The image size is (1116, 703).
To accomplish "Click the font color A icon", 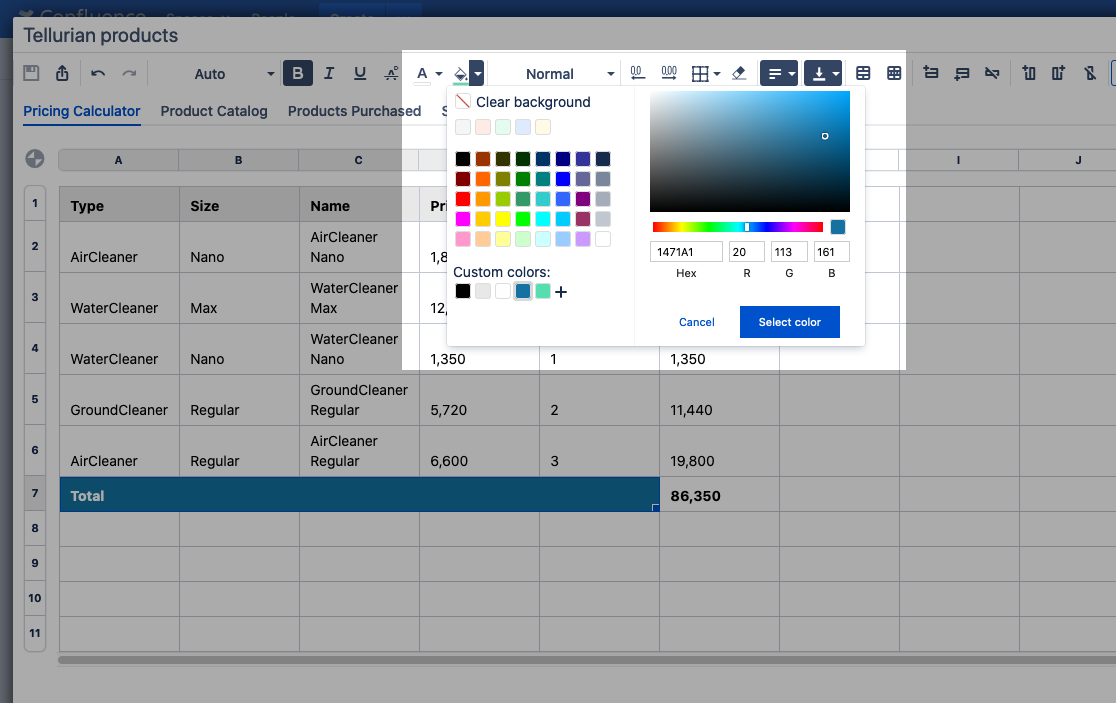I will click(422, 74).
